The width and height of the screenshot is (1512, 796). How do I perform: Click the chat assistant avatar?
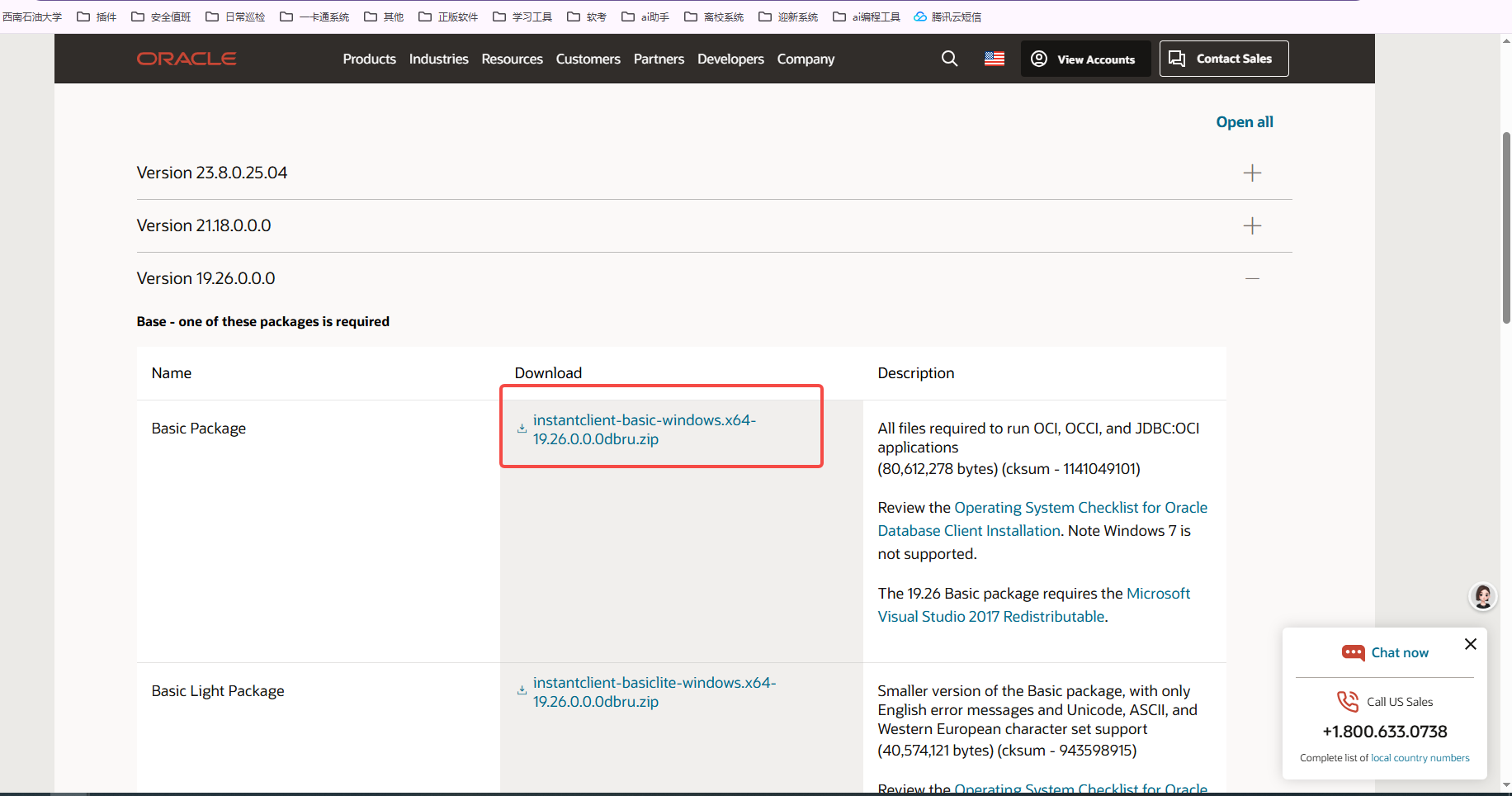(1482, 596)
